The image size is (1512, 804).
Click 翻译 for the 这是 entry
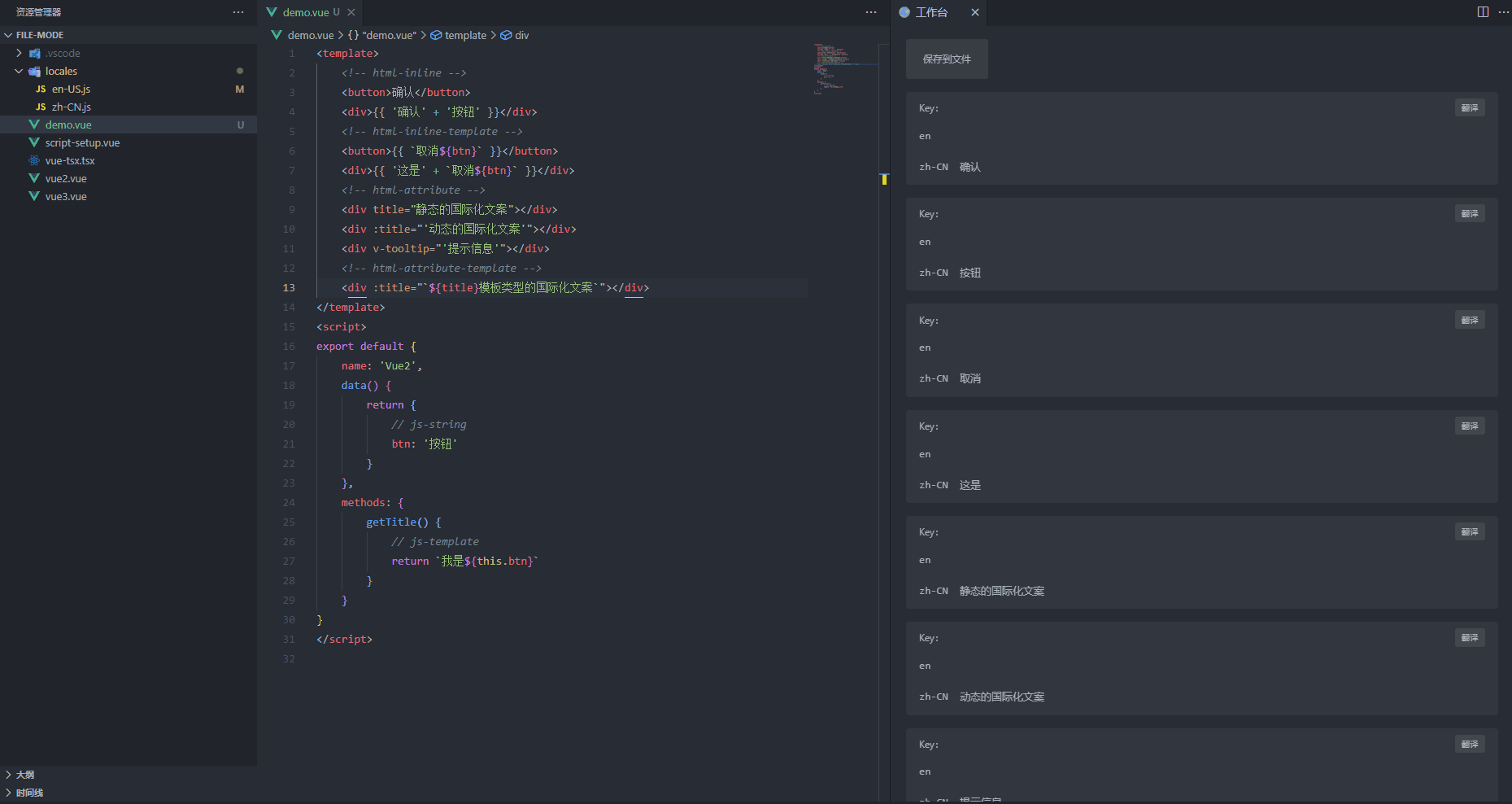click(x=1470, y=426)
